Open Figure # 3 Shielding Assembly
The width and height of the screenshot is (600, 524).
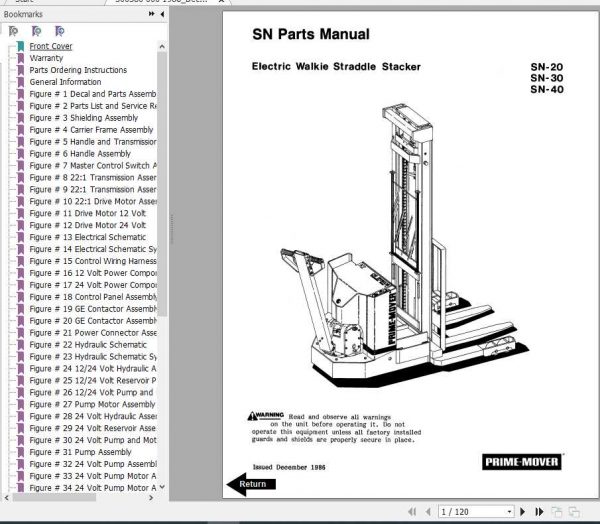coord(83,118)
